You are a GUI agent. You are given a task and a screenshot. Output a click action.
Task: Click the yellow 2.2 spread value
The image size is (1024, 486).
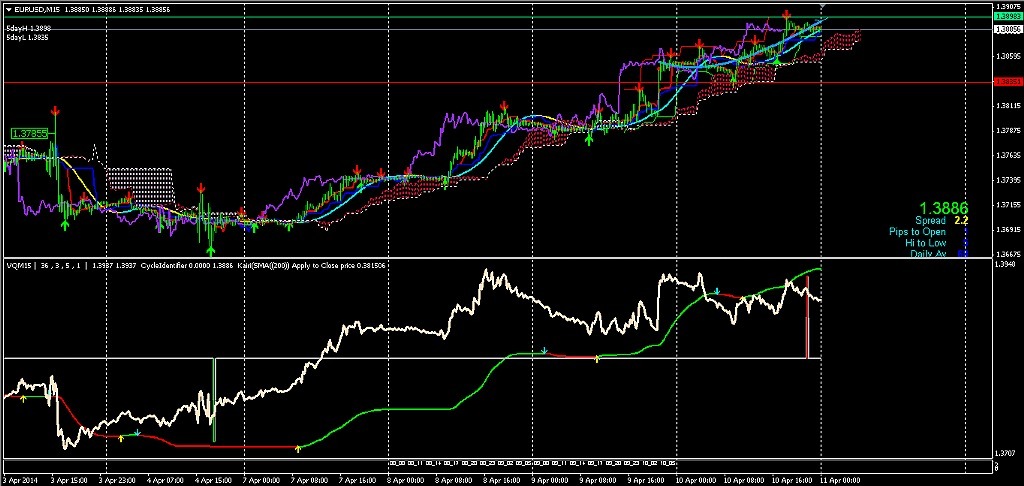point(961,221)
